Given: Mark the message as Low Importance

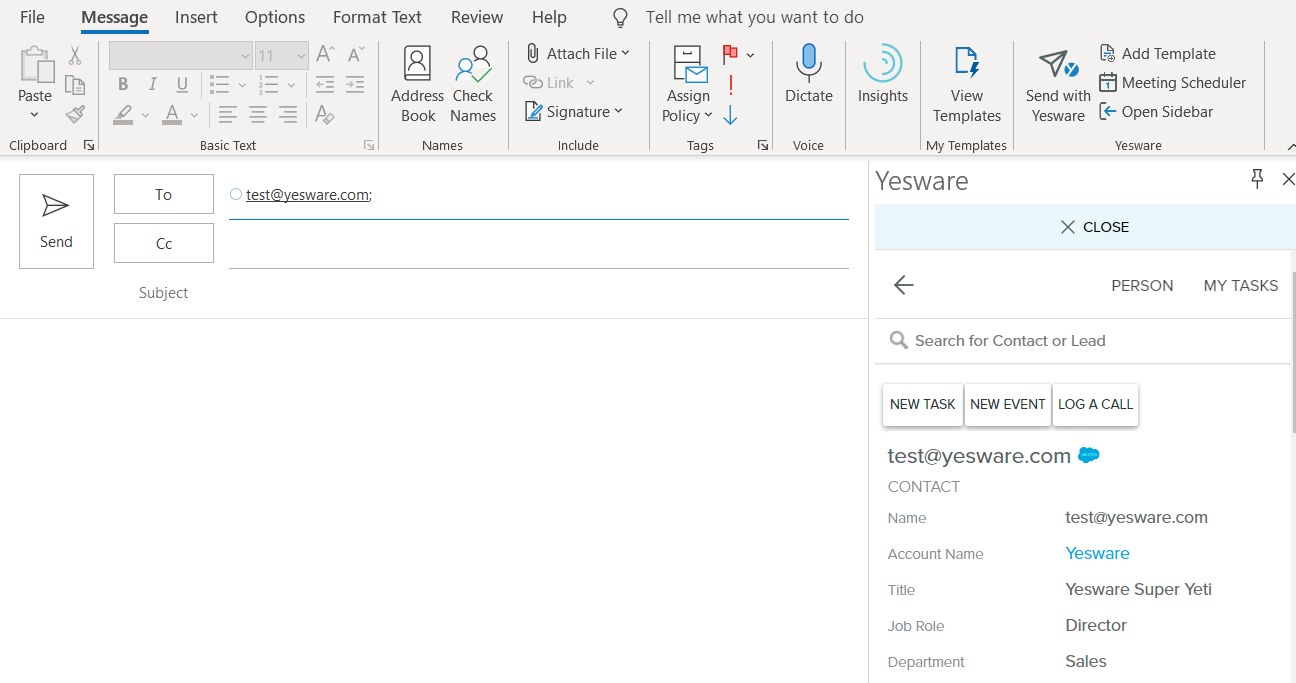Looking at the screenshot, I should click(x=731, y=115).
